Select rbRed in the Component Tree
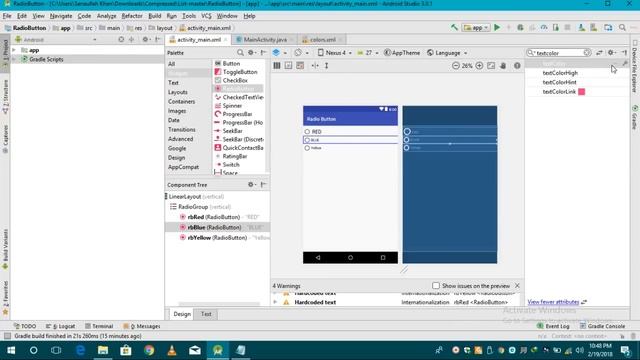The height and width of the screenshot is (360, 640). tap(218, 217)
